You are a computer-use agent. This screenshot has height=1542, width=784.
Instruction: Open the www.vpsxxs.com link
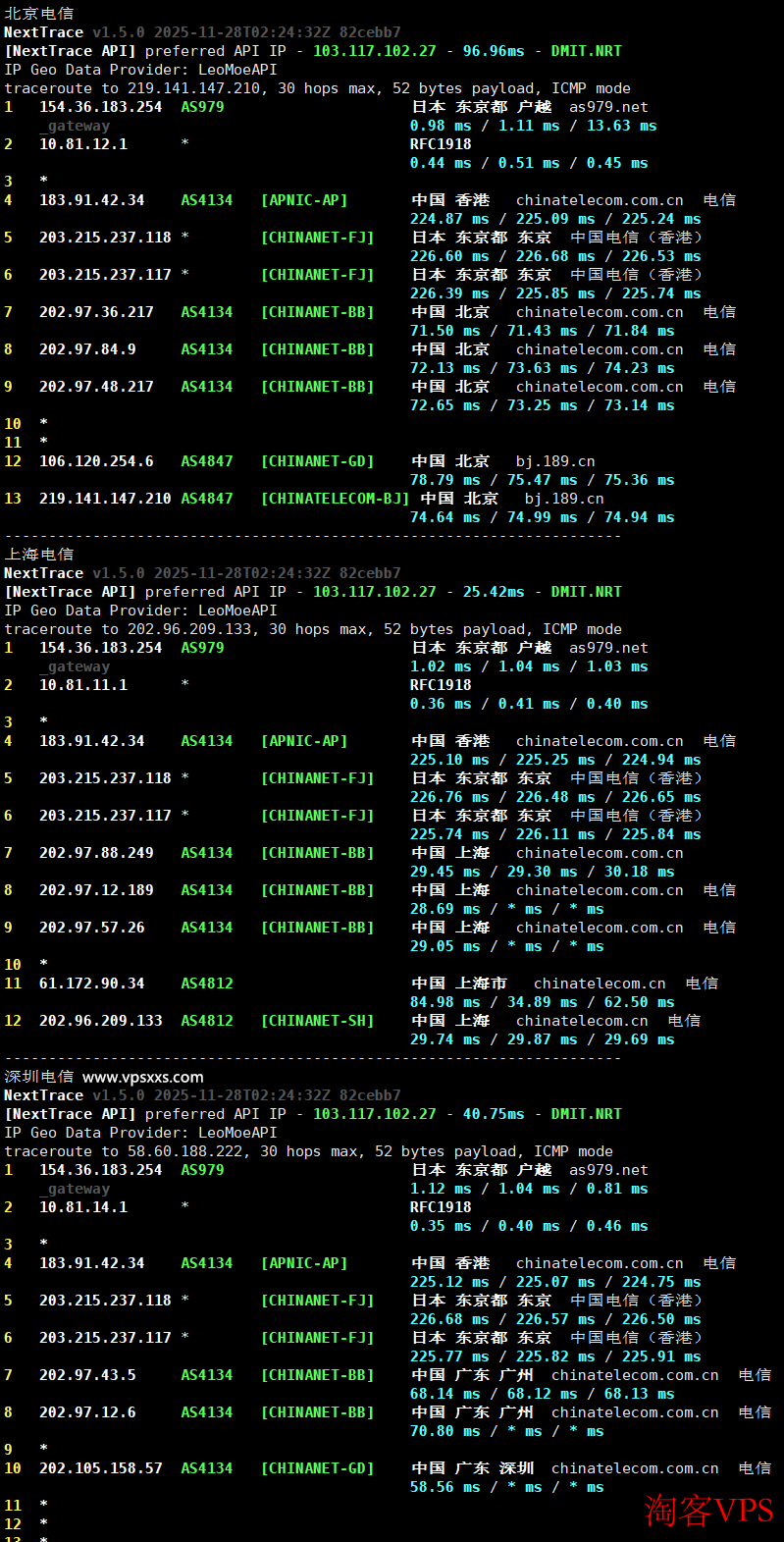point(143,1077)
